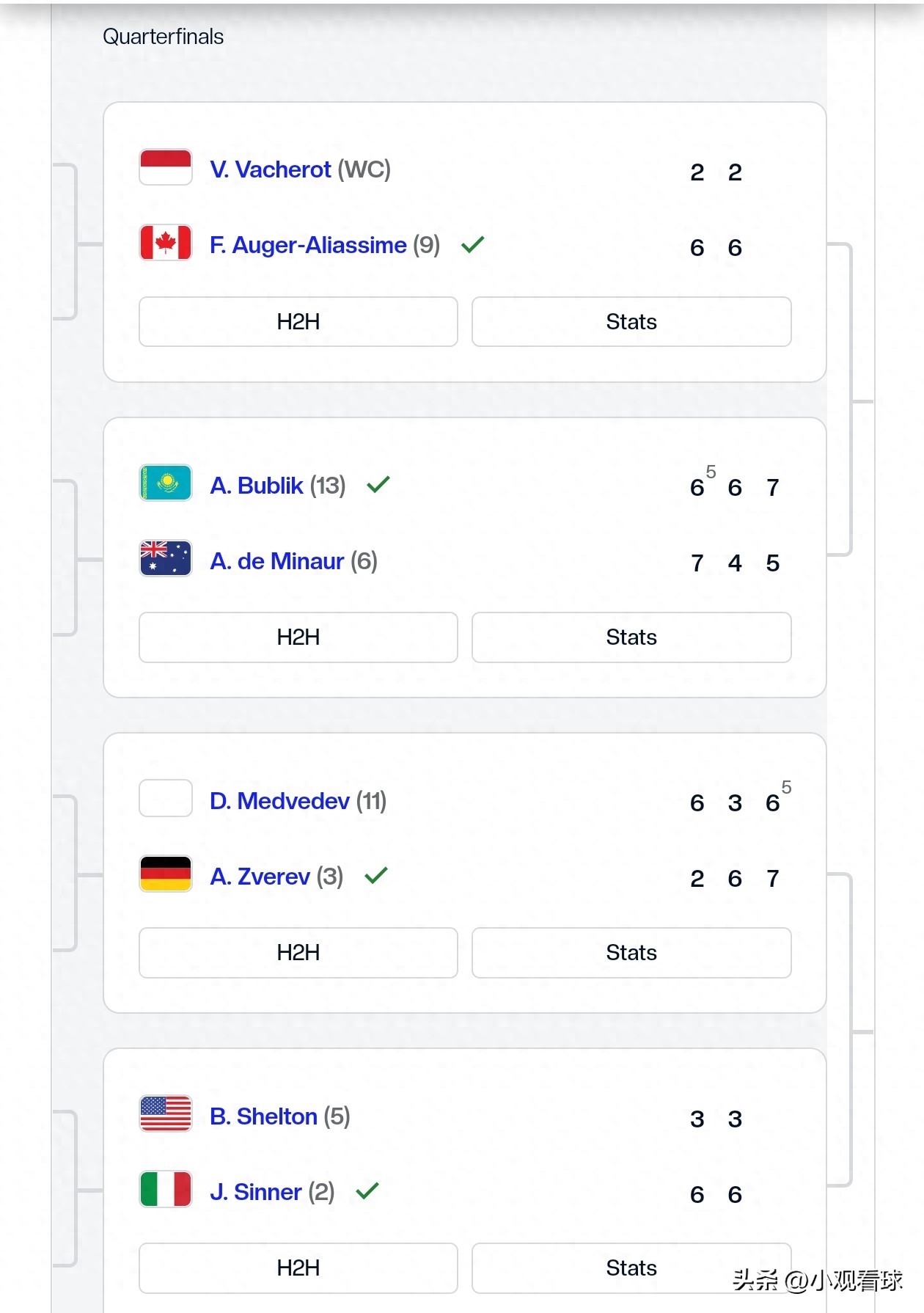Open the J. Sinner player profile link
Screen dimensions: 924x1313
(256, 1192)
